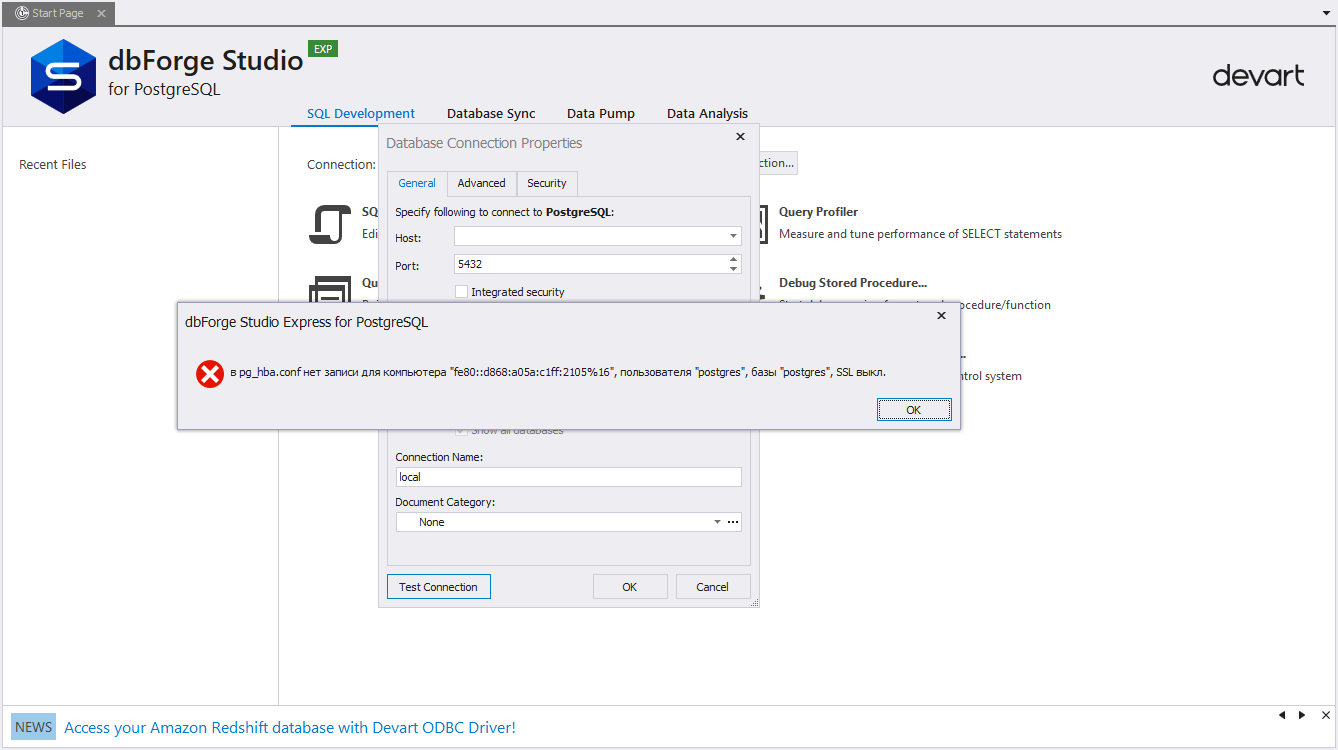
Task: Toggle the Integrated security checkbox
Action: click(x=462, y=292)
